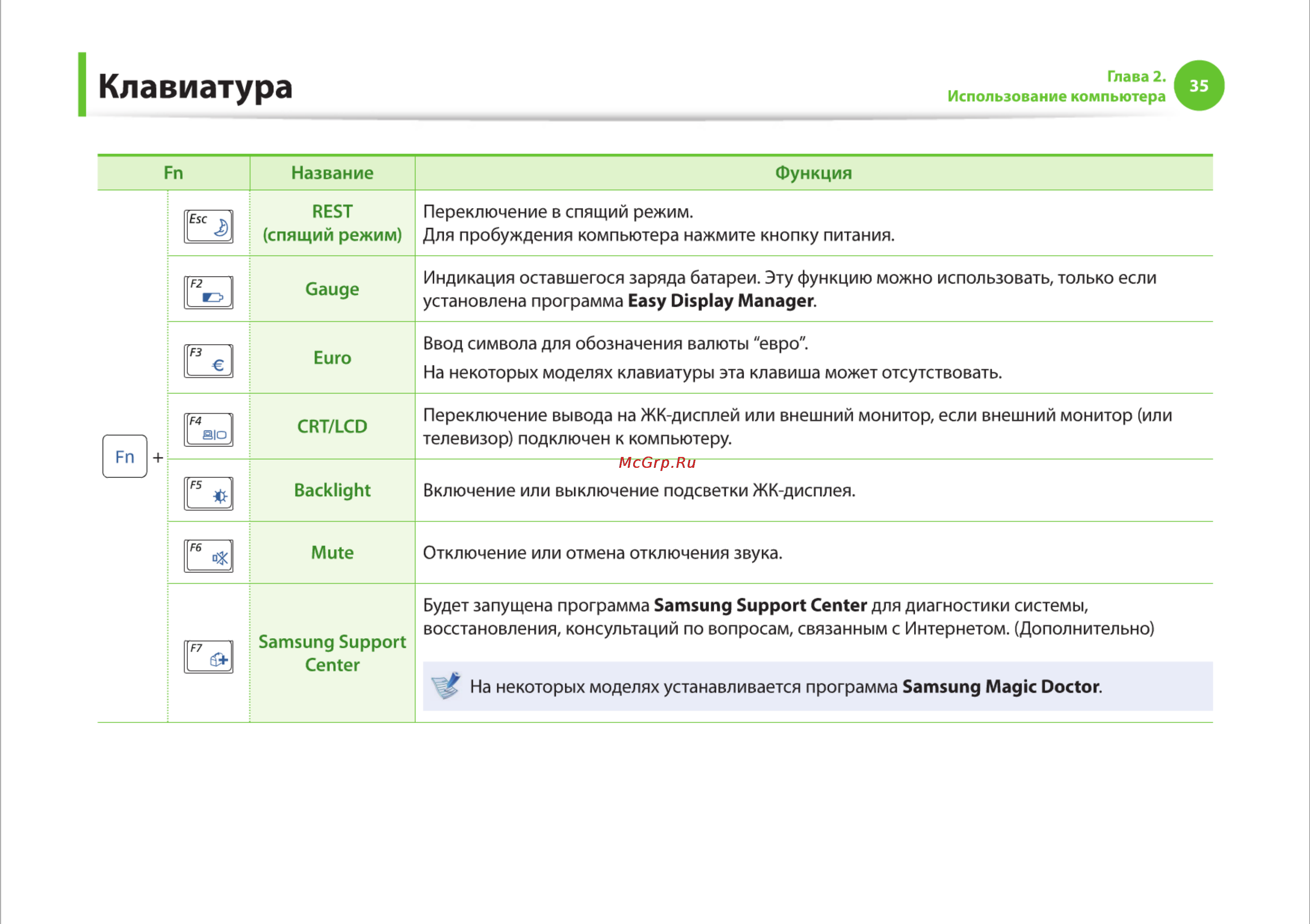Screen dimensions: 1310x924
Task: Click the 'Fn' column header
Action: 173,173
